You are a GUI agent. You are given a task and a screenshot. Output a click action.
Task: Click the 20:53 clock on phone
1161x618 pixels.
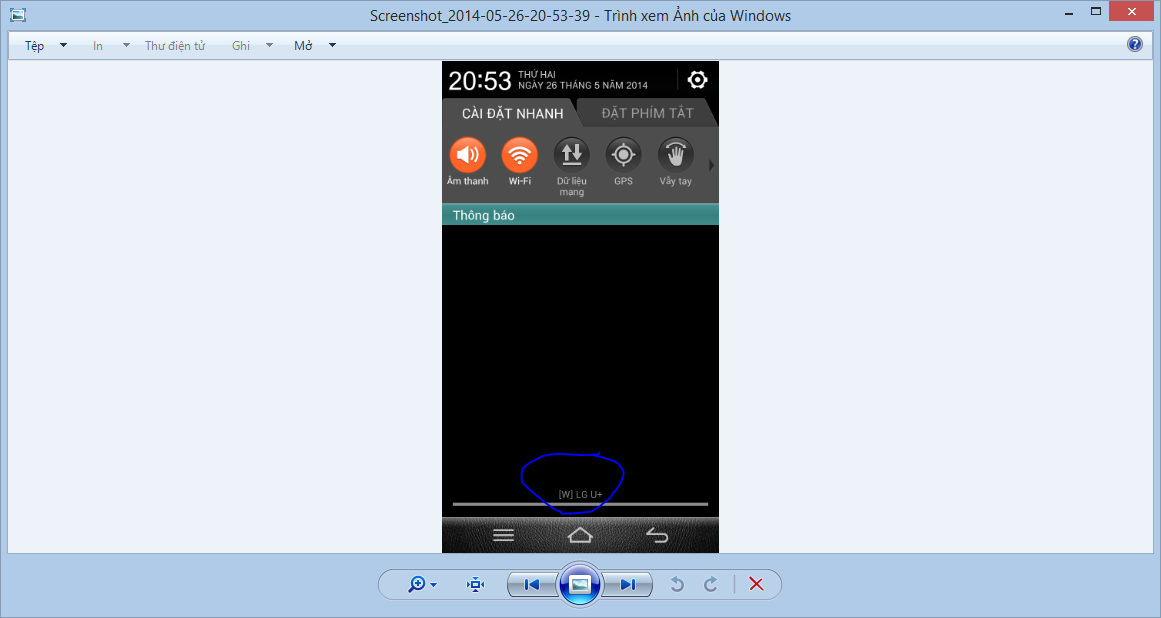pos(480,81)
